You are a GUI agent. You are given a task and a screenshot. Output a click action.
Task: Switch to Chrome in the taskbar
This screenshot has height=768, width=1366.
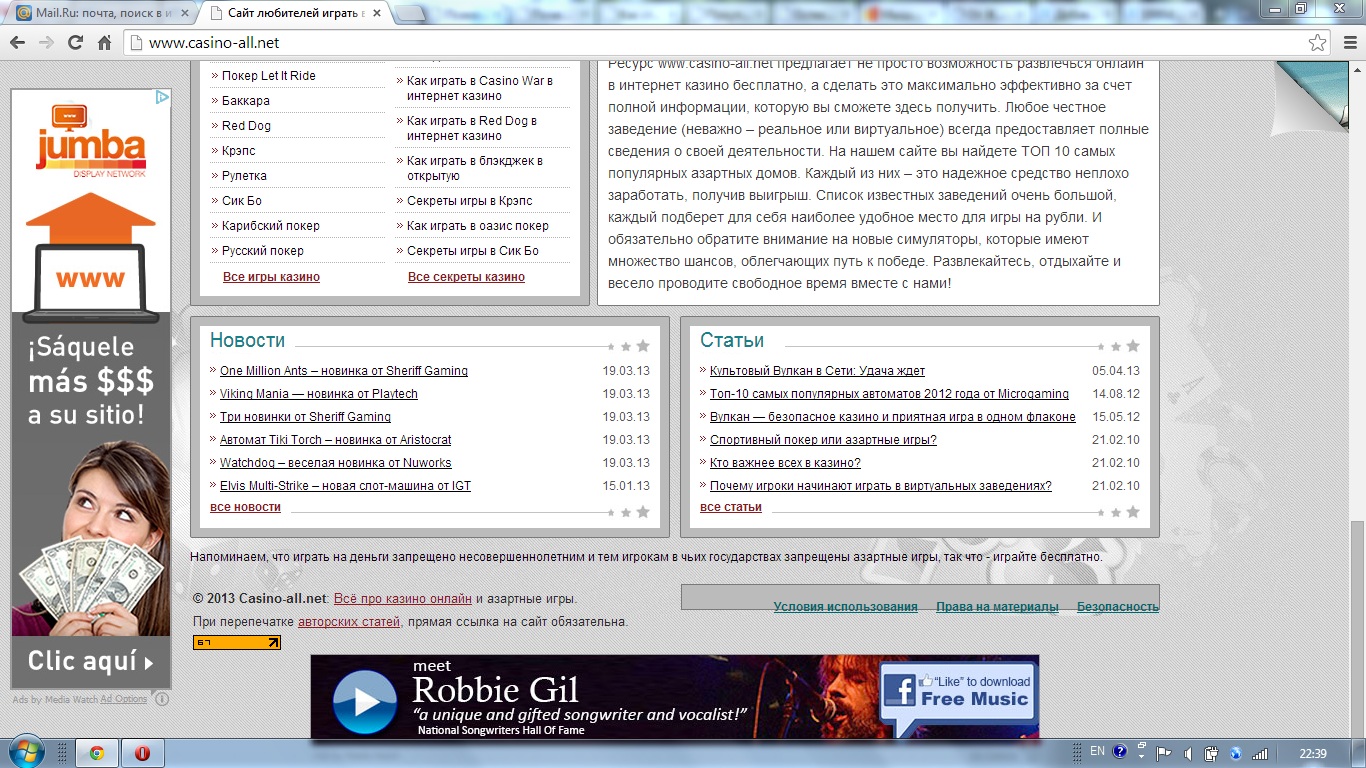tap(97, 753)
